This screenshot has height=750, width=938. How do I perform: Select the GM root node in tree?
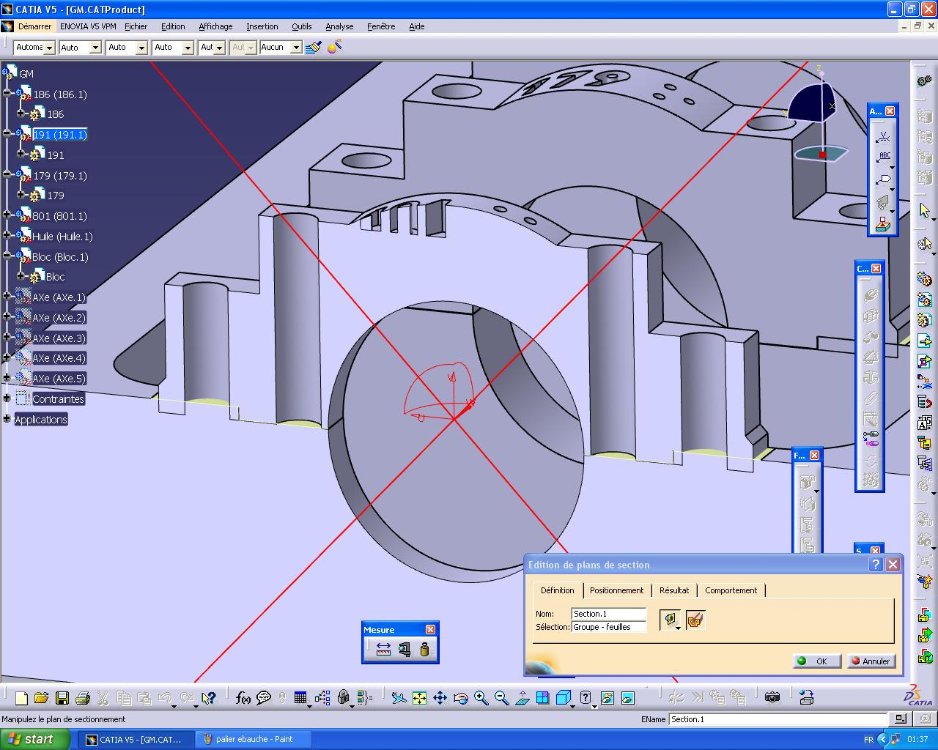pos(26,74)
